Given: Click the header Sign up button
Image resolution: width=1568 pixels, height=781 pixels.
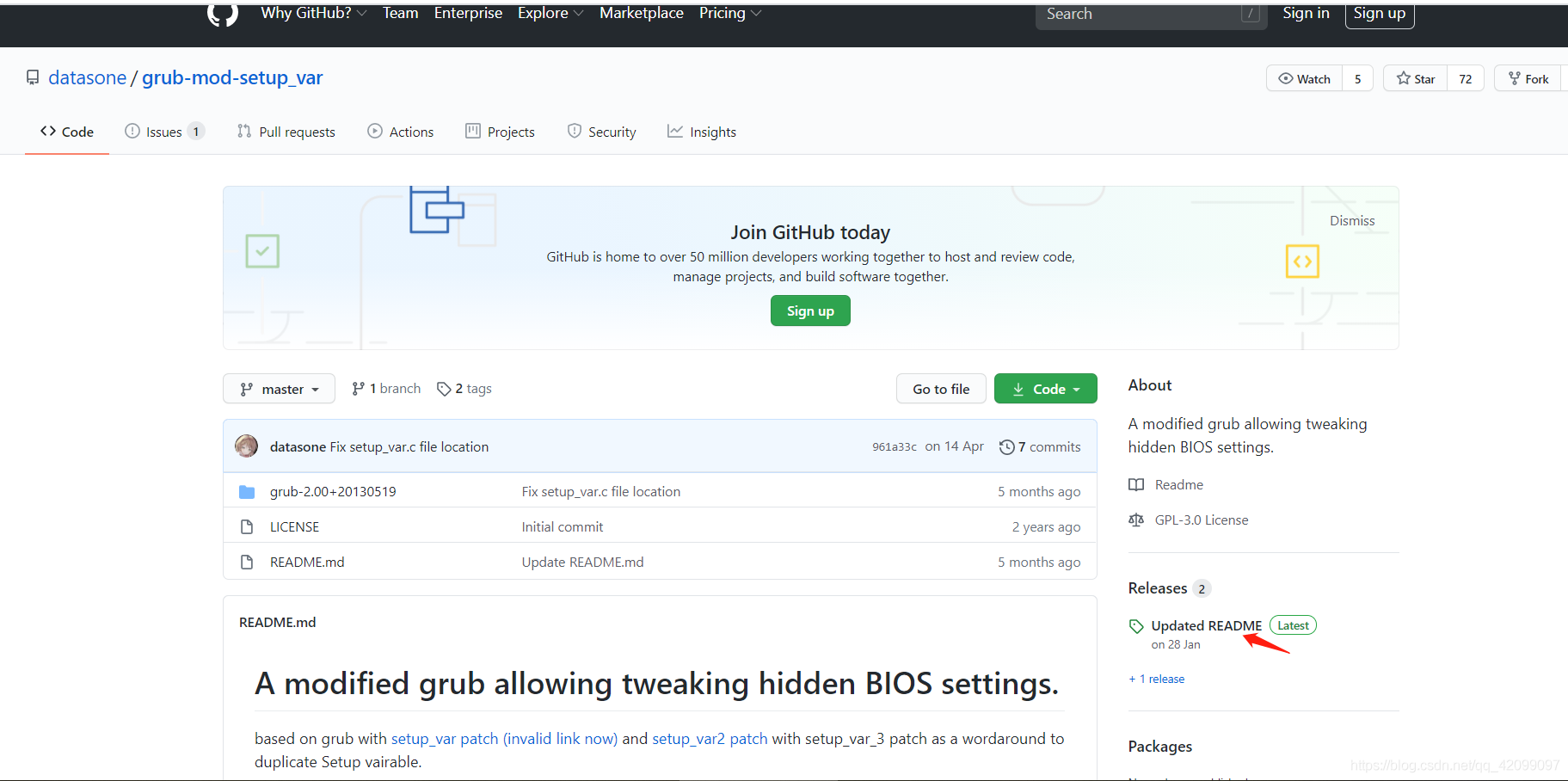Looking at the screenshot, I should point(1380,14).
